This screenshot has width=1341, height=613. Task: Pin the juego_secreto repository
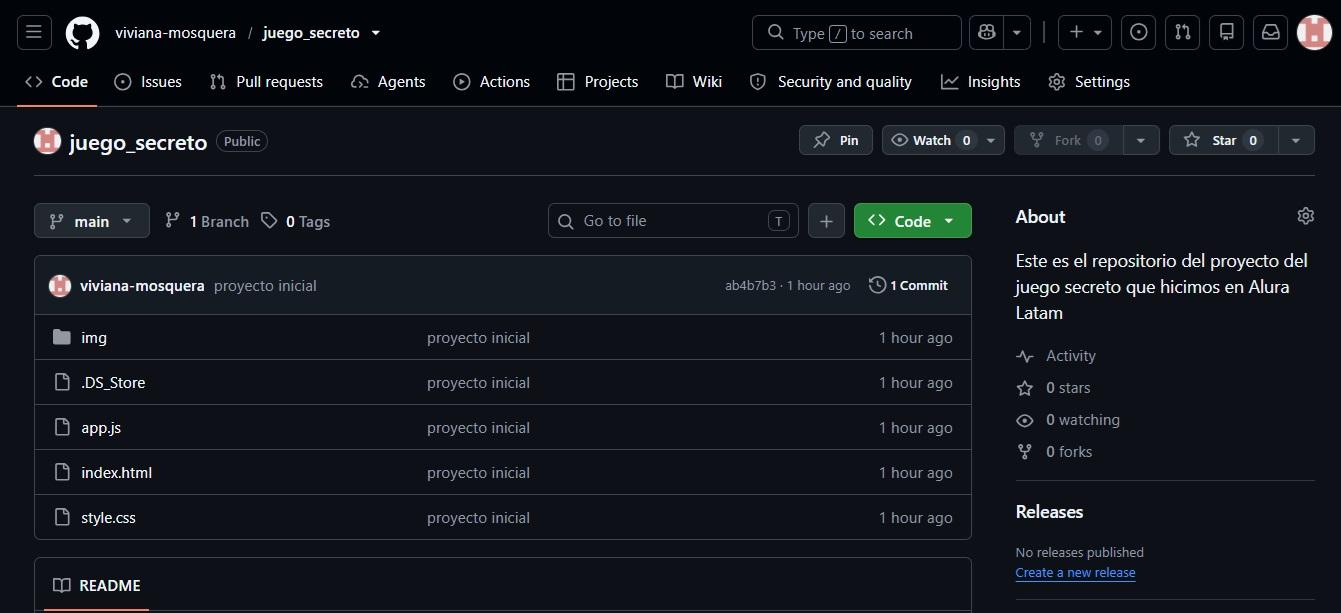coord(836,140)
